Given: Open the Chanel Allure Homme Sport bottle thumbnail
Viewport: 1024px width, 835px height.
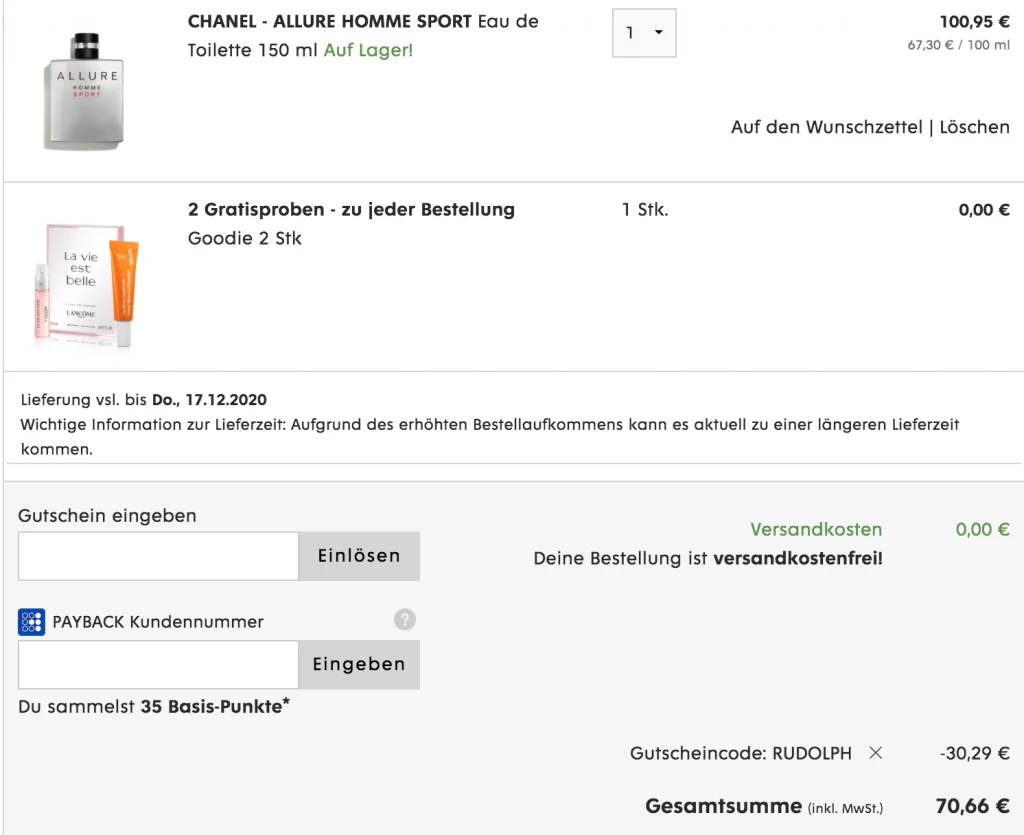Looking at the screenshot, I should point(85,91).
